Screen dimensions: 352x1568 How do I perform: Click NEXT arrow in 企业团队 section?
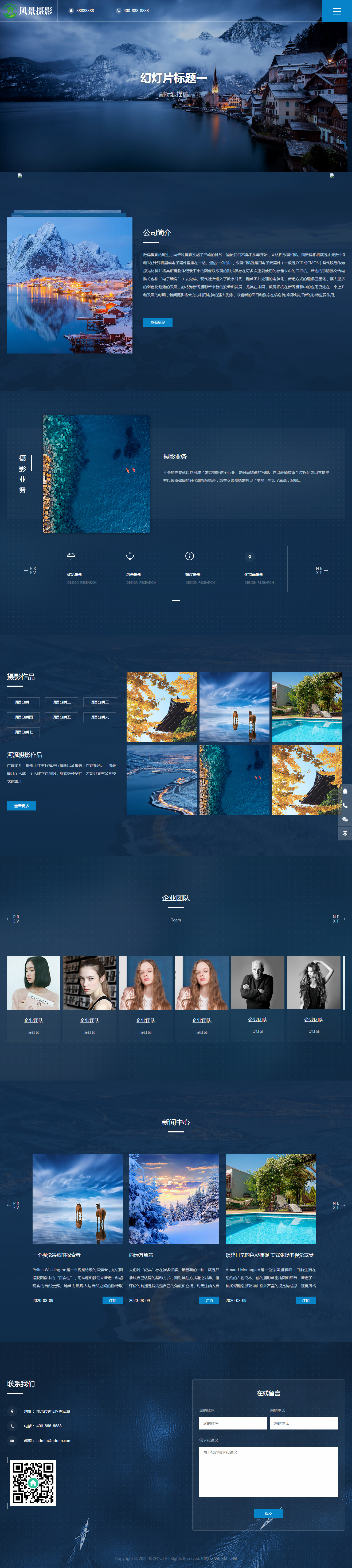click(x=339, y=918)
